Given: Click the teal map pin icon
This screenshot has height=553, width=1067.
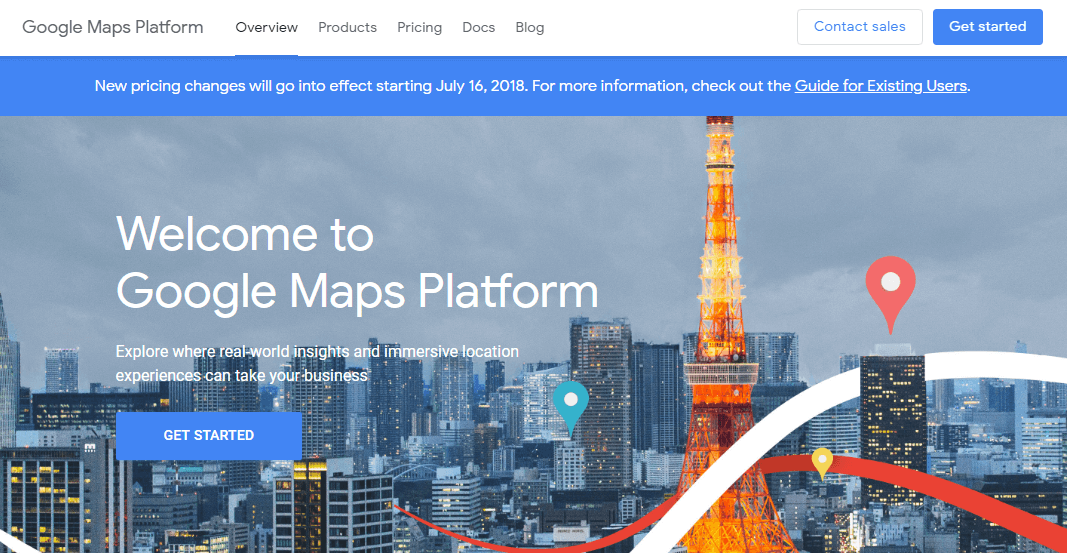Looking at the screenshot, I should tap(570, 408).
